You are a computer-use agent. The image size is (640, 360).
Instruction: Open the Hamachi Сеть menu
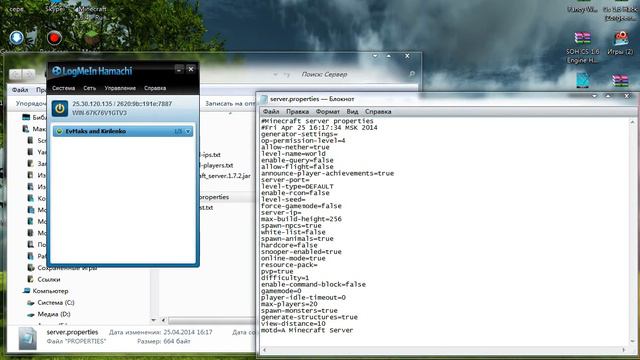[89, 88]
